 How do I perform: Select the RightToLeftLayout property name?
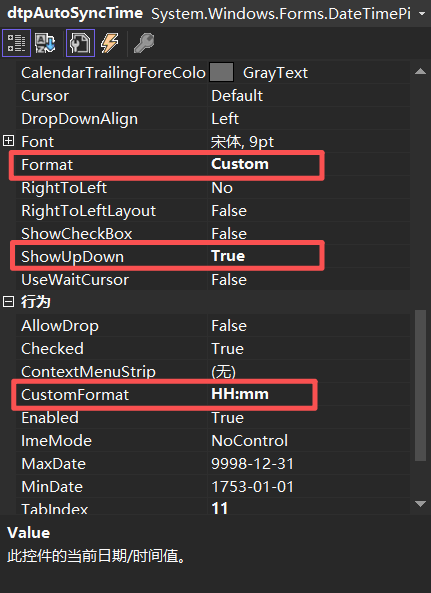(x=88, y=211)
